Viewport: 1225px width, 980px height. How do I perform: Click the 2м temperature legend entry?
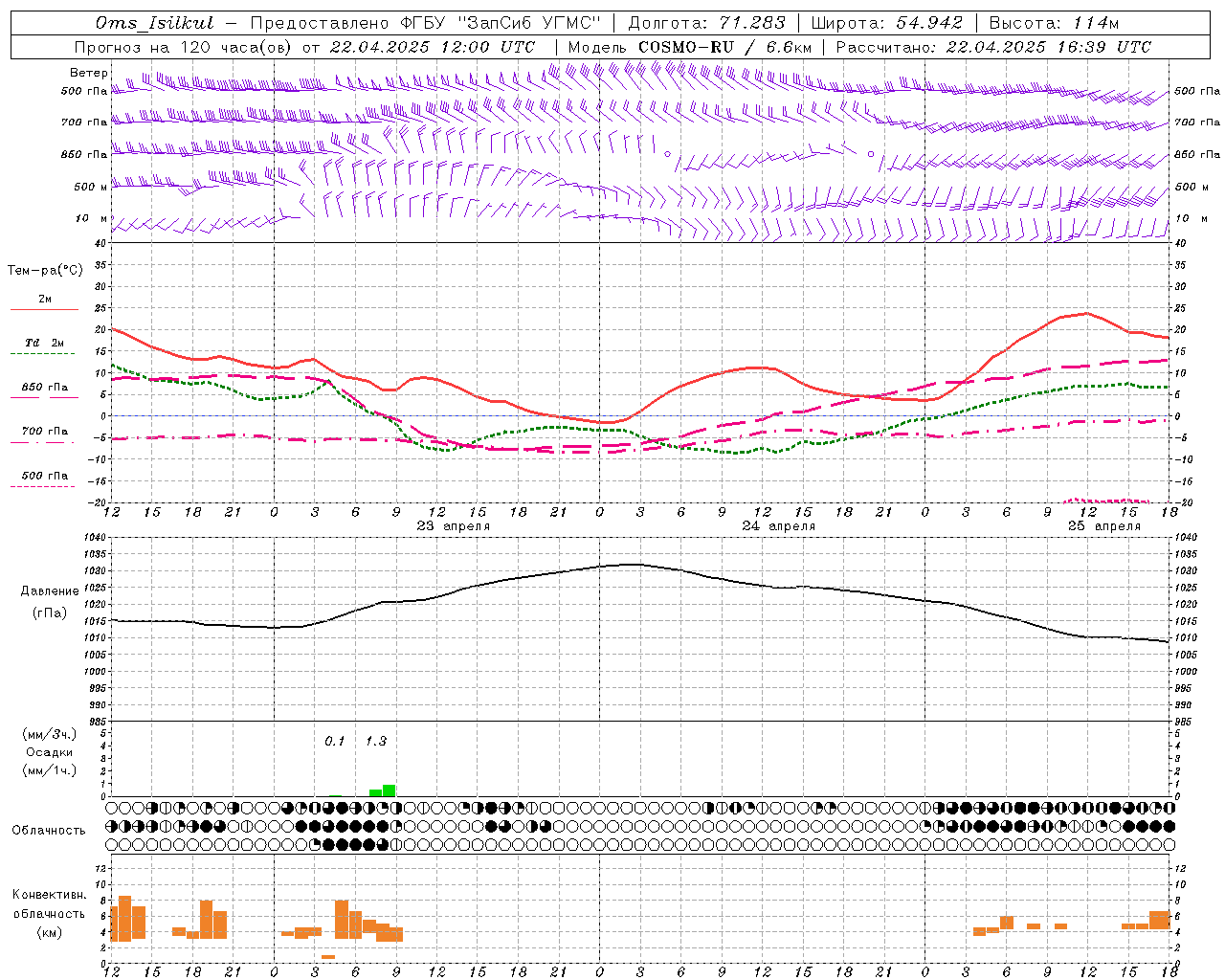click(45, 300)
